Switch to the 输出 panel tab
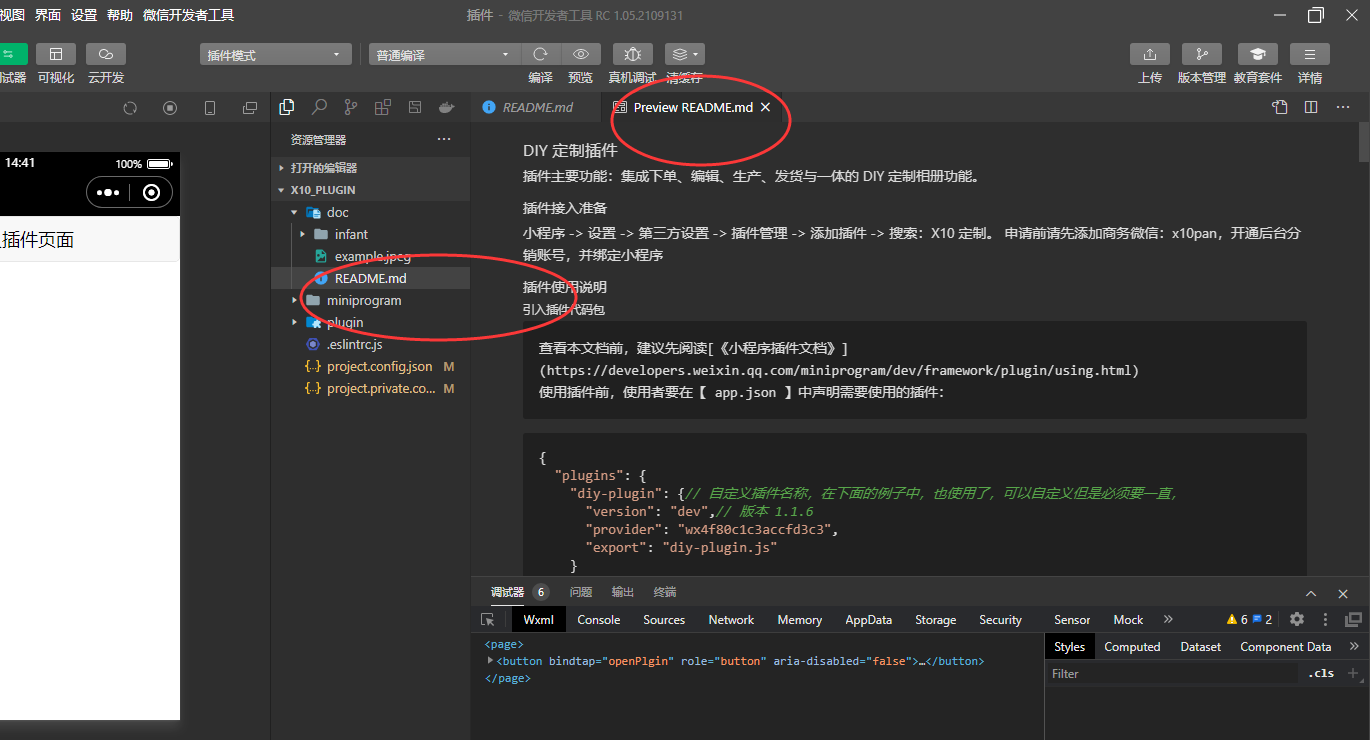The image size is (1370, 740). [x=623, y=592]
